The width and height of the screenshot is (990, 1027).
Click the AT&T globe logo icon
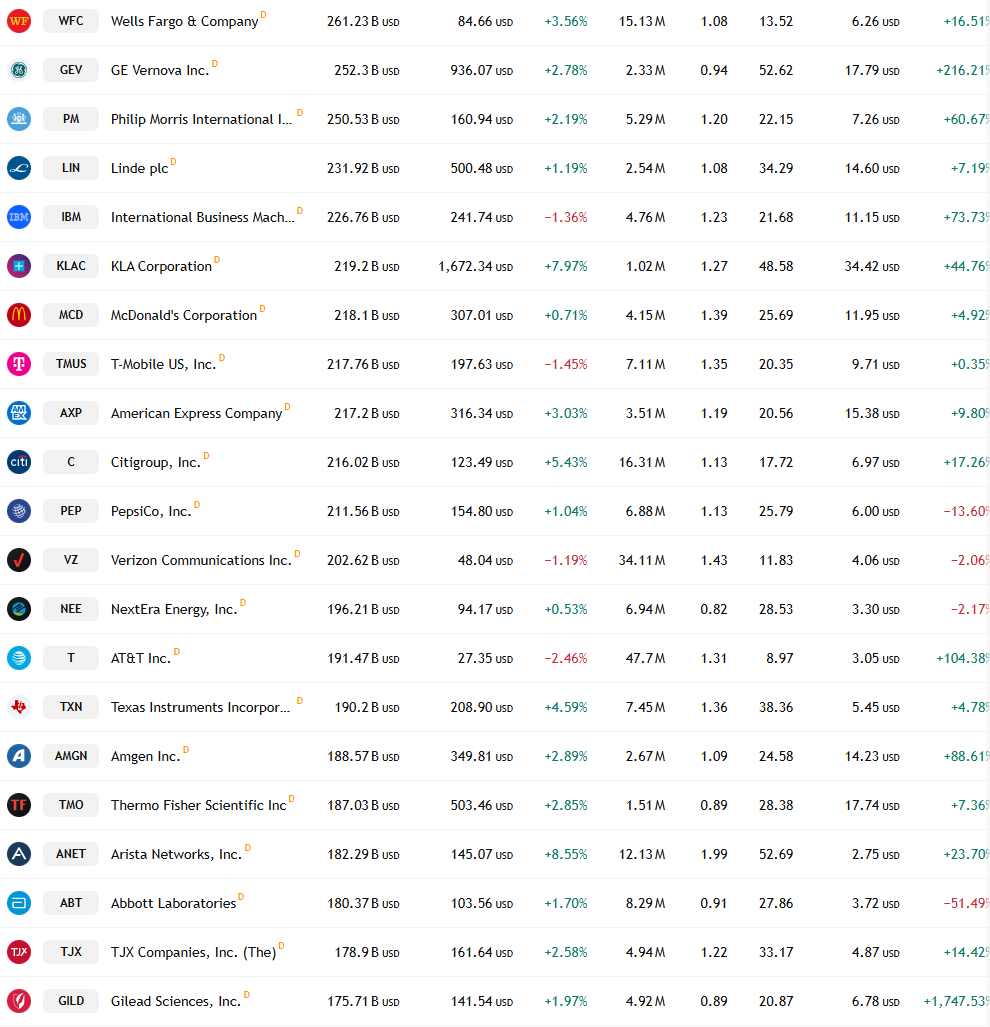[19, 658]
